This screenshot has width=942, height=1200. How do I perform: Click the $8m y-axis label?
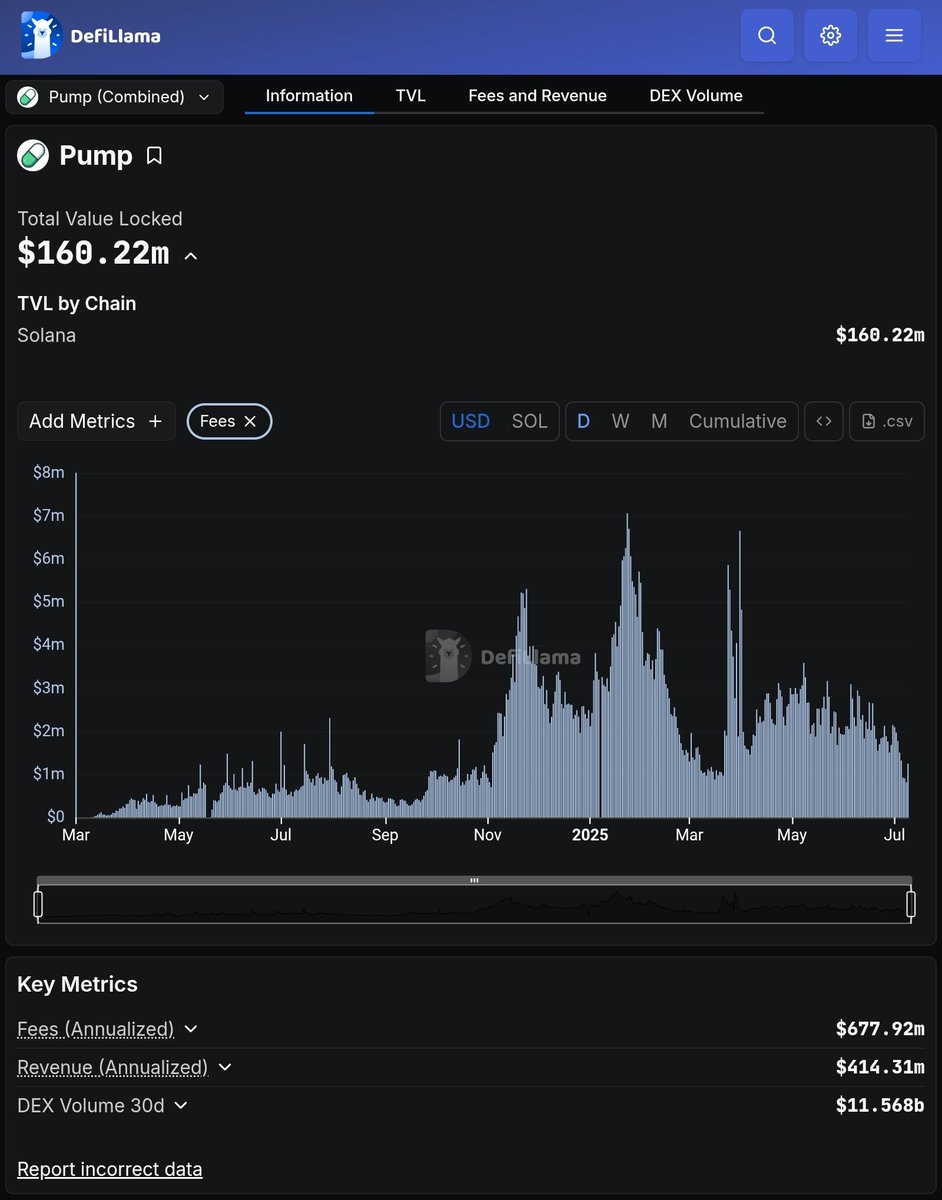[48, 472]
